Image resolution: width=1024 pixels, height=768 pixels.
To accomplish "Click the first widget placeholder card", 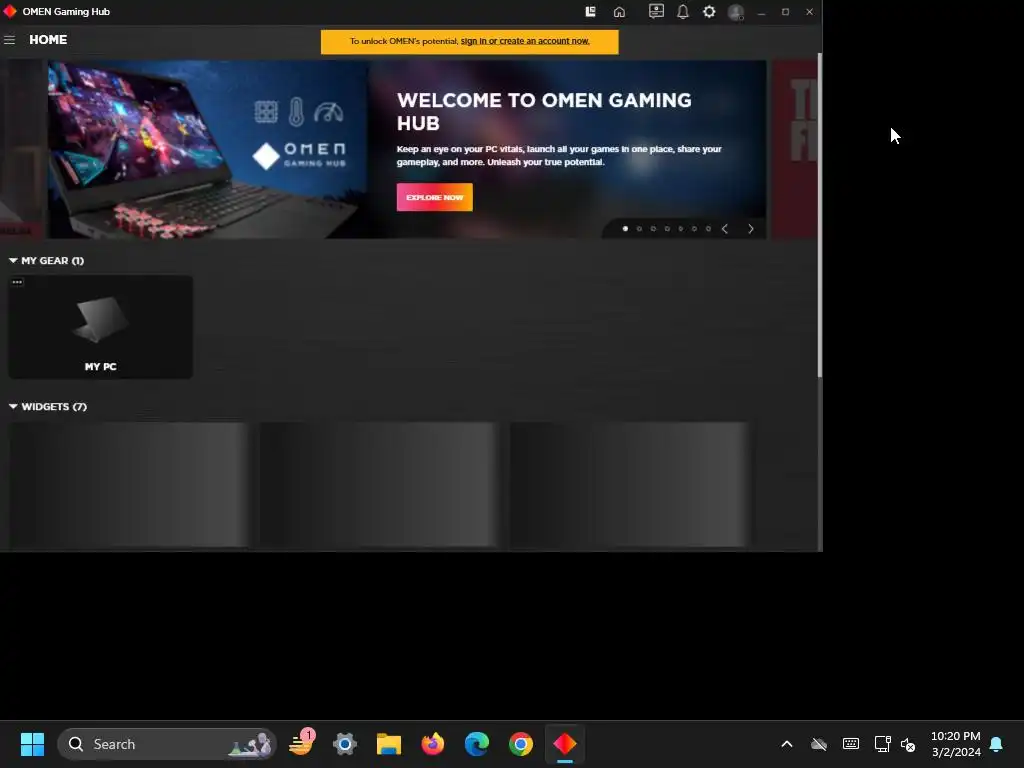I will coord(129,484).
